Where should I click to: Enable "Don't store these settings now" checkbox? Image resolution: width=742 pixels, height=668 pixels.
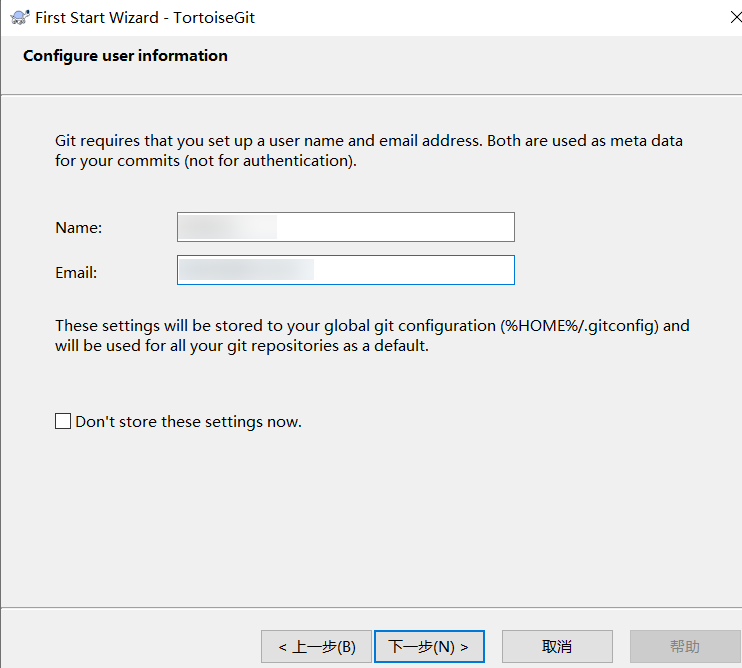[63, 421]
